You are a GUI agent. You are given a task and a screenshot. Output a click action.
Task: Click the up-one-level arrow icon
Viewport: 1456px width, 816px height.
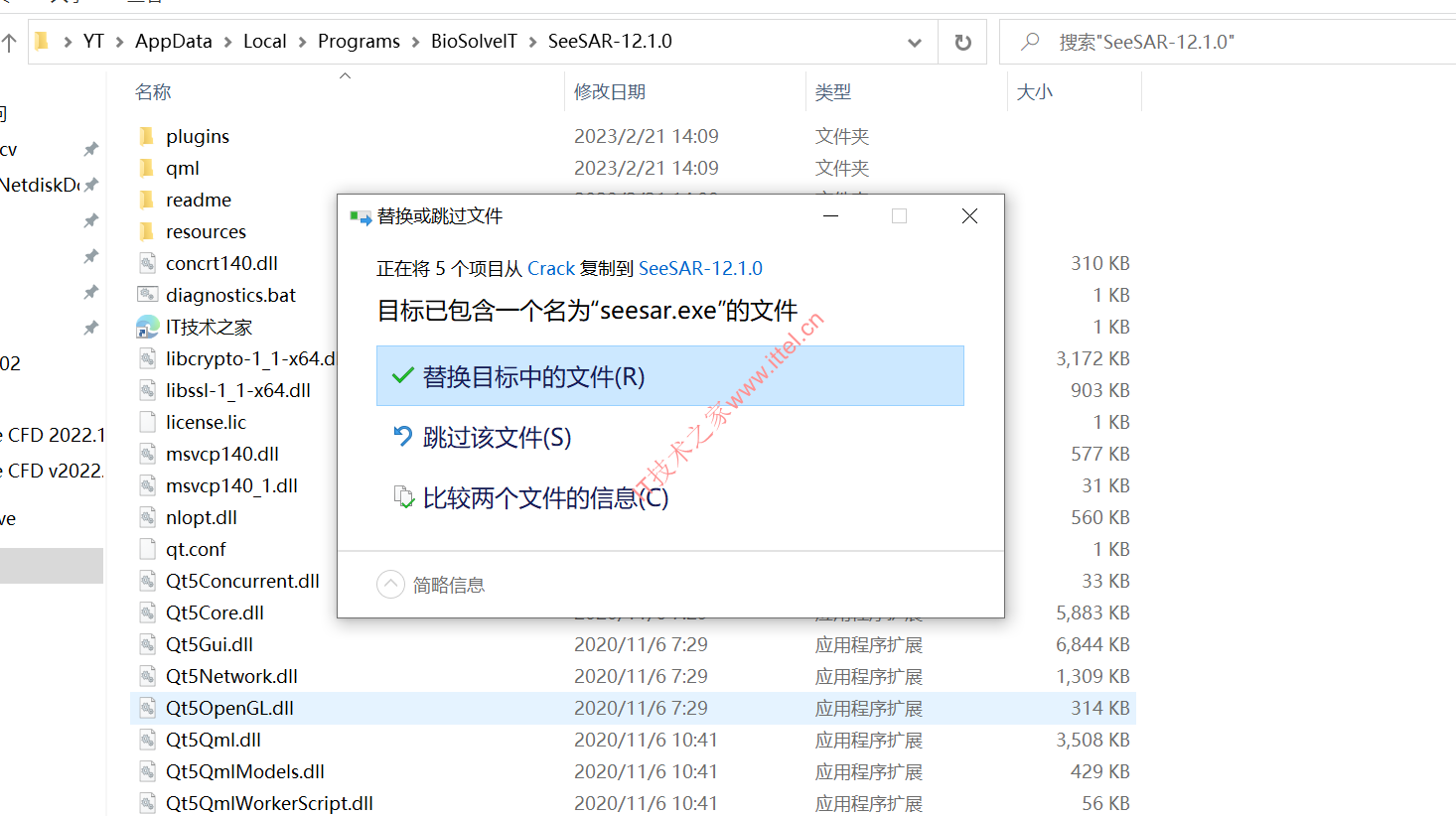10,42
